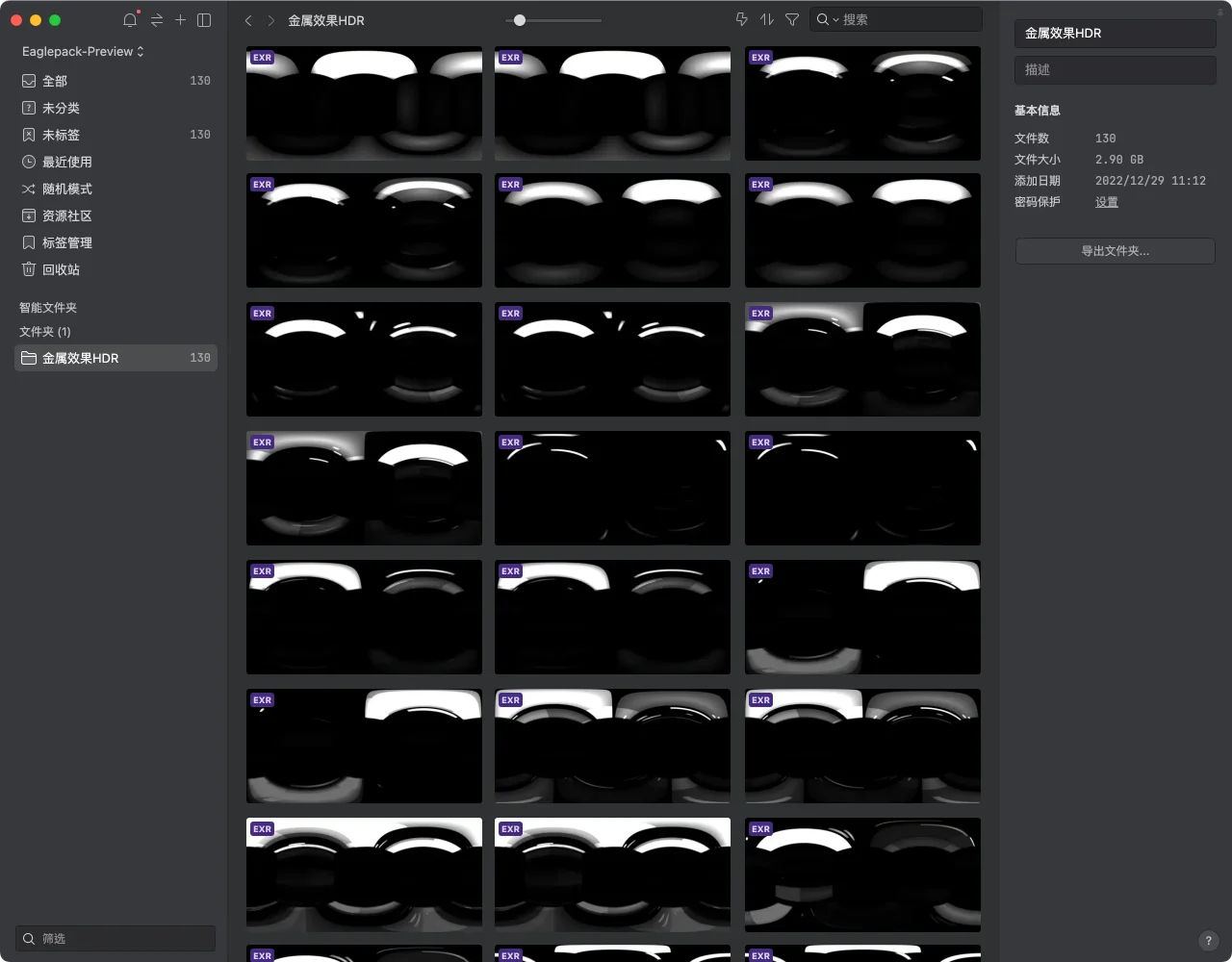Open the search scope dropdown magnifier
Image resolution: width=1232 pixels, height=962 pixels.
pos(827,19)
